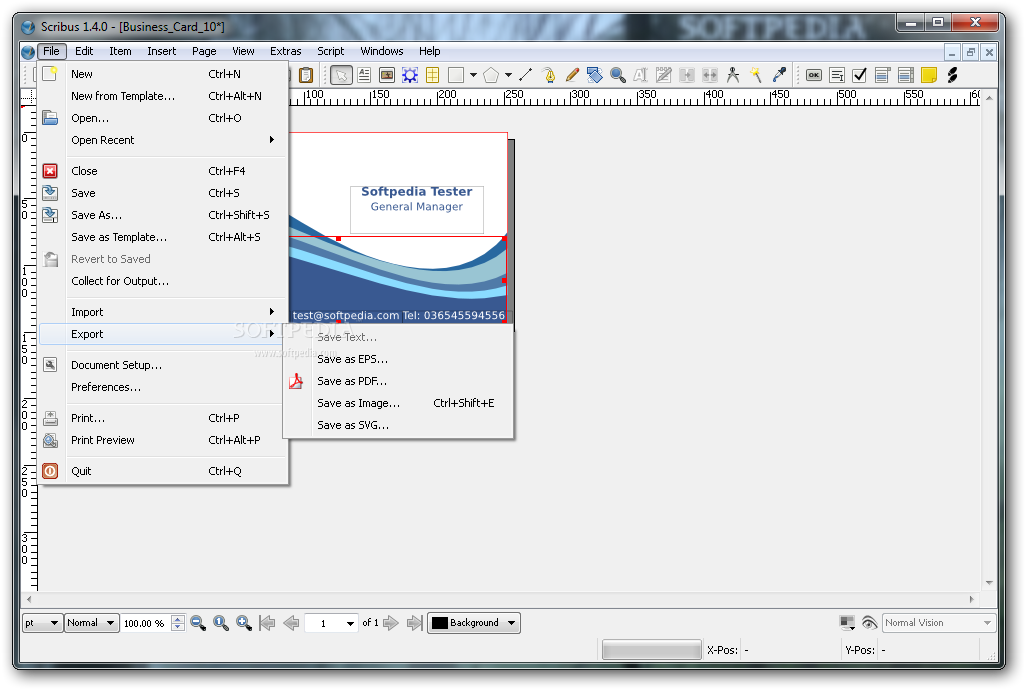
Task: Select the arrow Select Item tool
Action: click(342, 75)
